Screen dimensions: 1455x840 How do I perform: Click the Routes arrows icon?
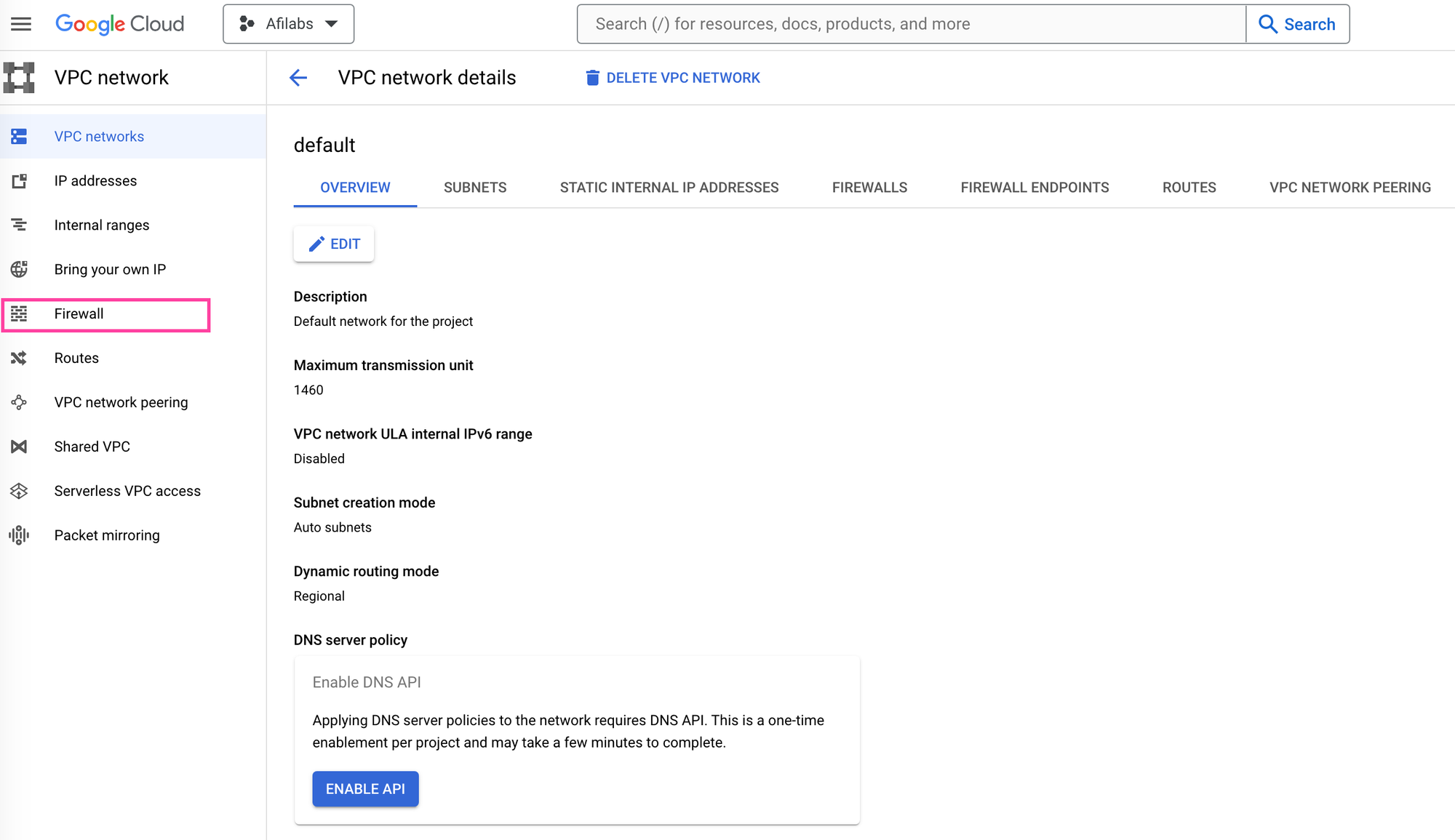[x=19, y=358]
